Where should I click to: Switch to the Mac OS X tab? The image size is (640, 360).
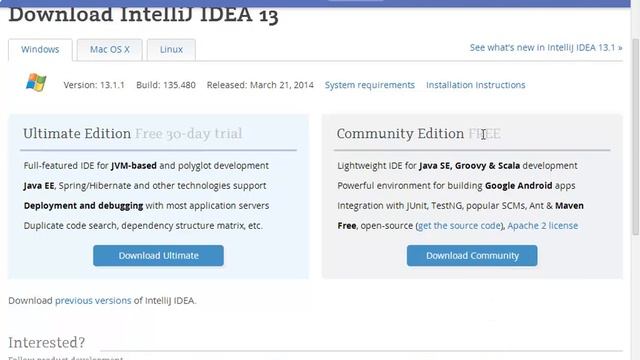(109, 50)
